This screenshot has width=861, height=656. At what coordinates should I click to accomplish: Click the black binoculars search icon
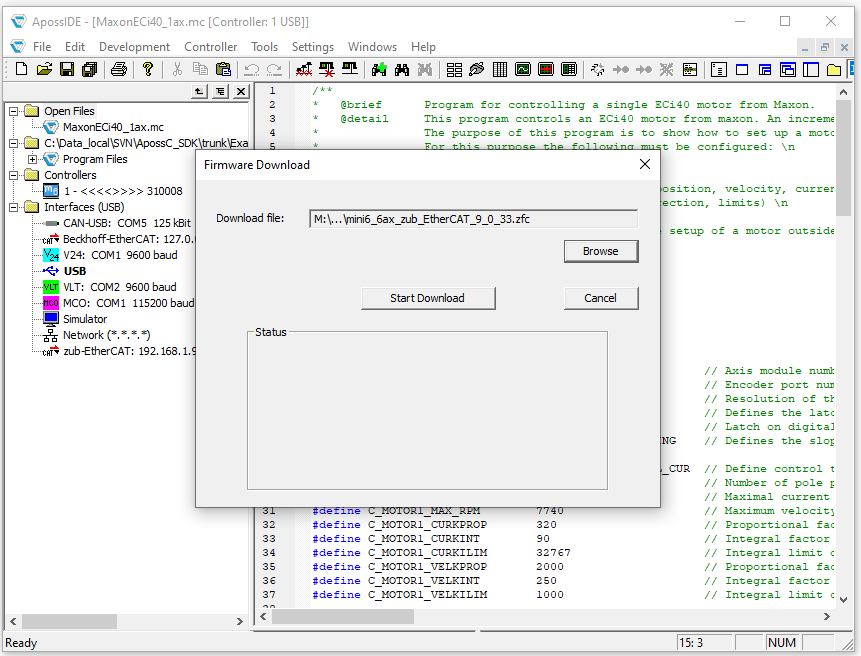click(x=402, y=69)
